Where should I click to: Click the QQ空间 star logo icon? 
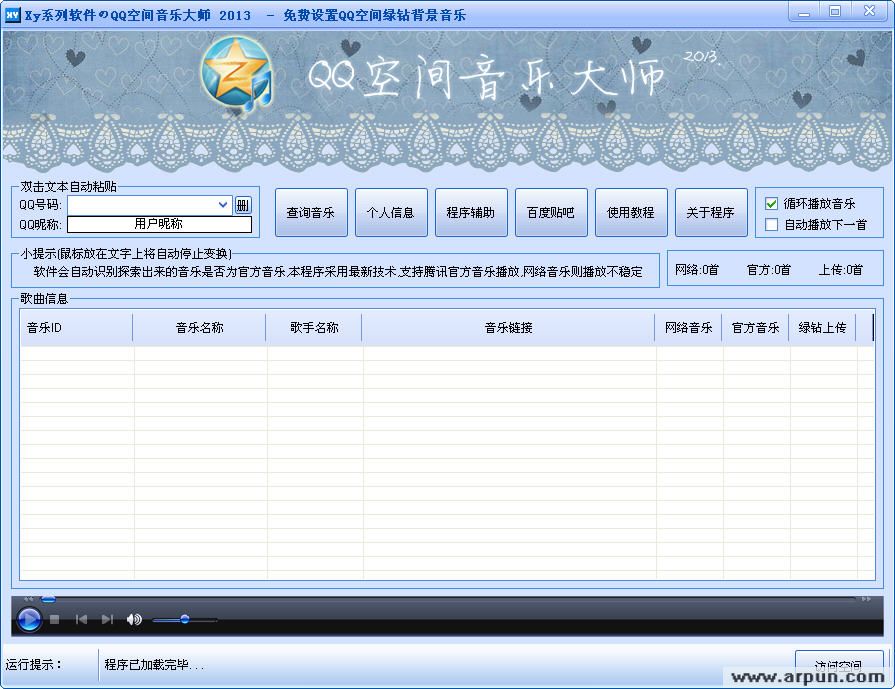236,74
